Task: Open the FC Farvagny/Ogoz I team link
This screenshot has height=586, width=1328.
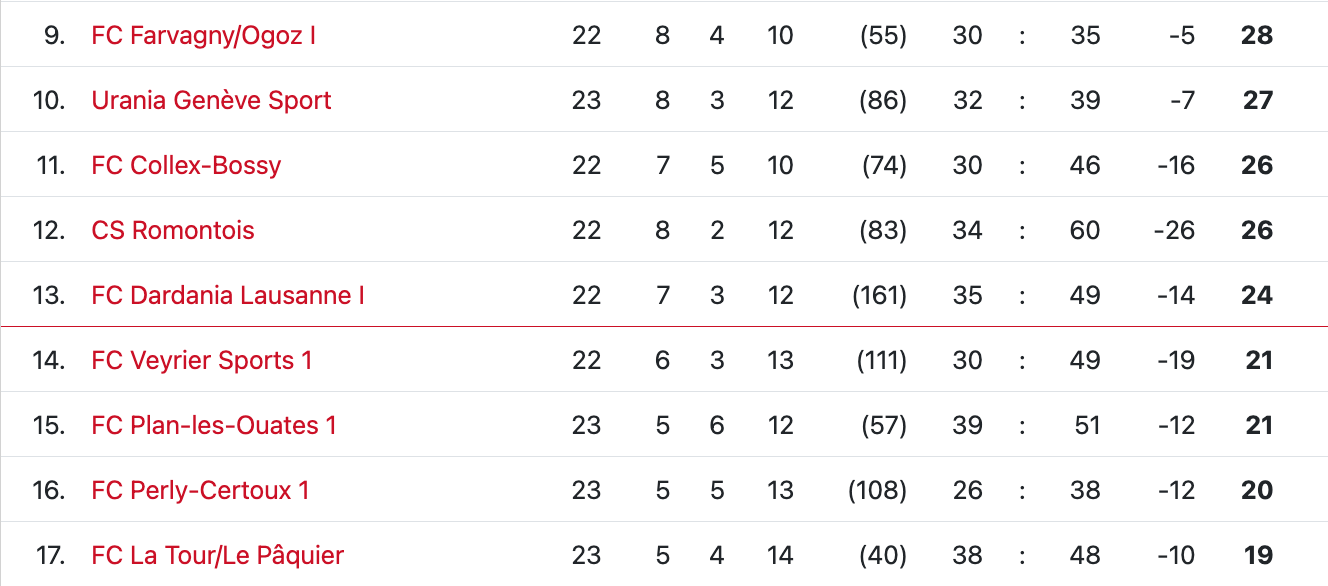Action: pos(203,35)
